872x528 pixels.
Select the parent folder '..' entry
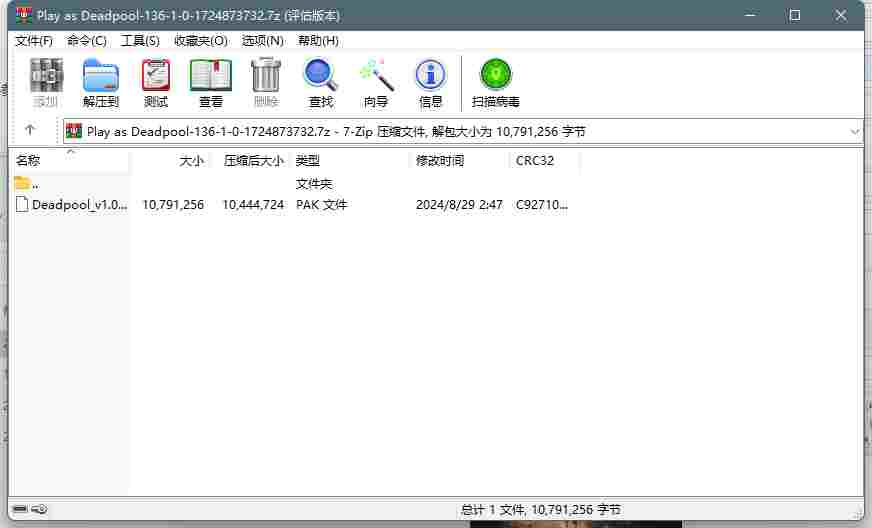(x=27, y=183)
